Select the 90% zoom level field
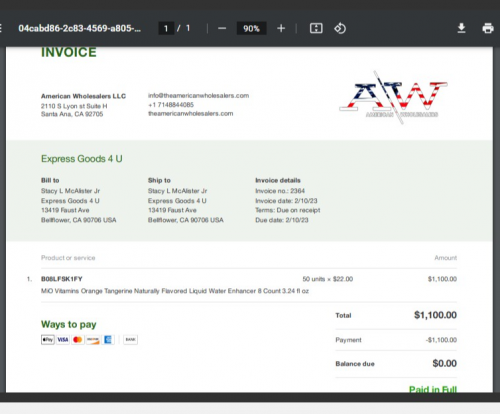The height and width of the screenshot is (414, 500). [251, 28]
